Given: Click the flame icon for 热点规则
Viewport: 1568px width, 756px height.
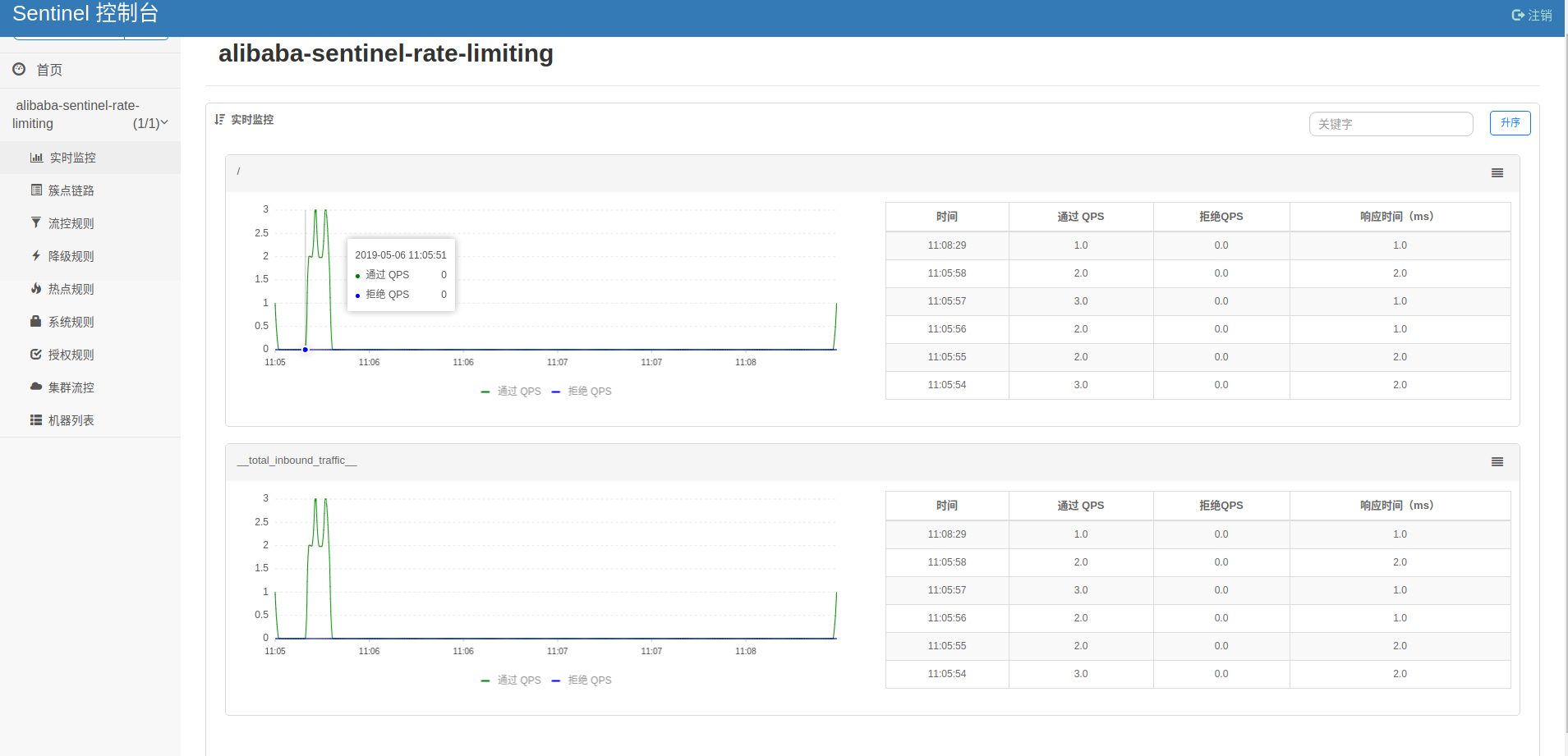Looking at the screenshot, I should pyautogui.click(x=36, y=289).
